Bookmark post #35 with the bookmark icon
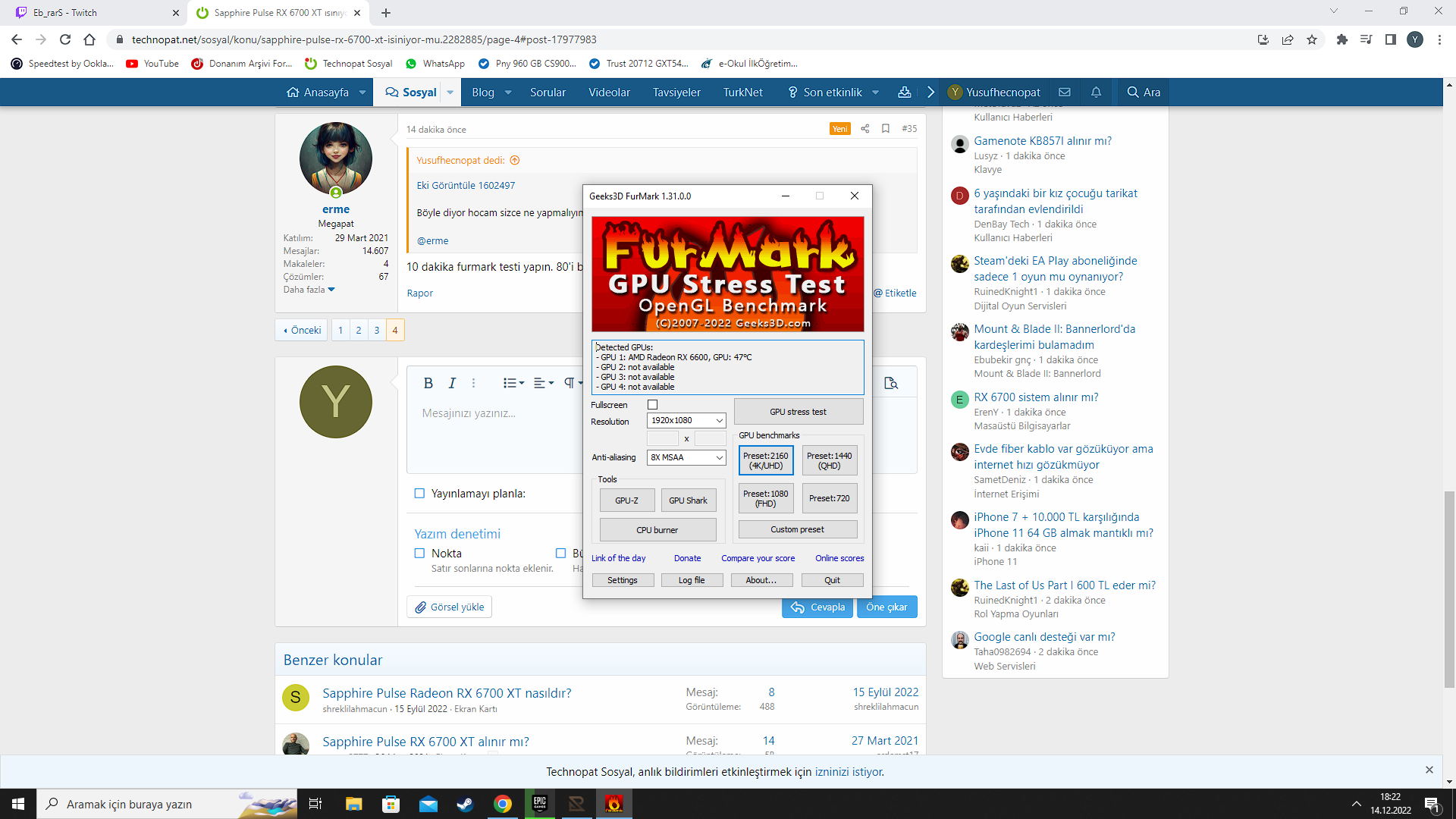Screen dimensions: 1456x819 pos(886,129)
